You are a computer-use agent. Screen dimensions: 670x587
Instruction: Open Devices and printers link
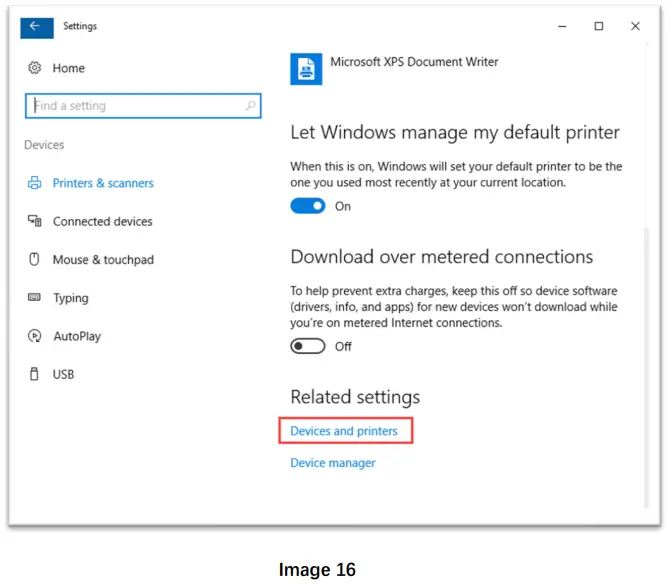(344, 431)
